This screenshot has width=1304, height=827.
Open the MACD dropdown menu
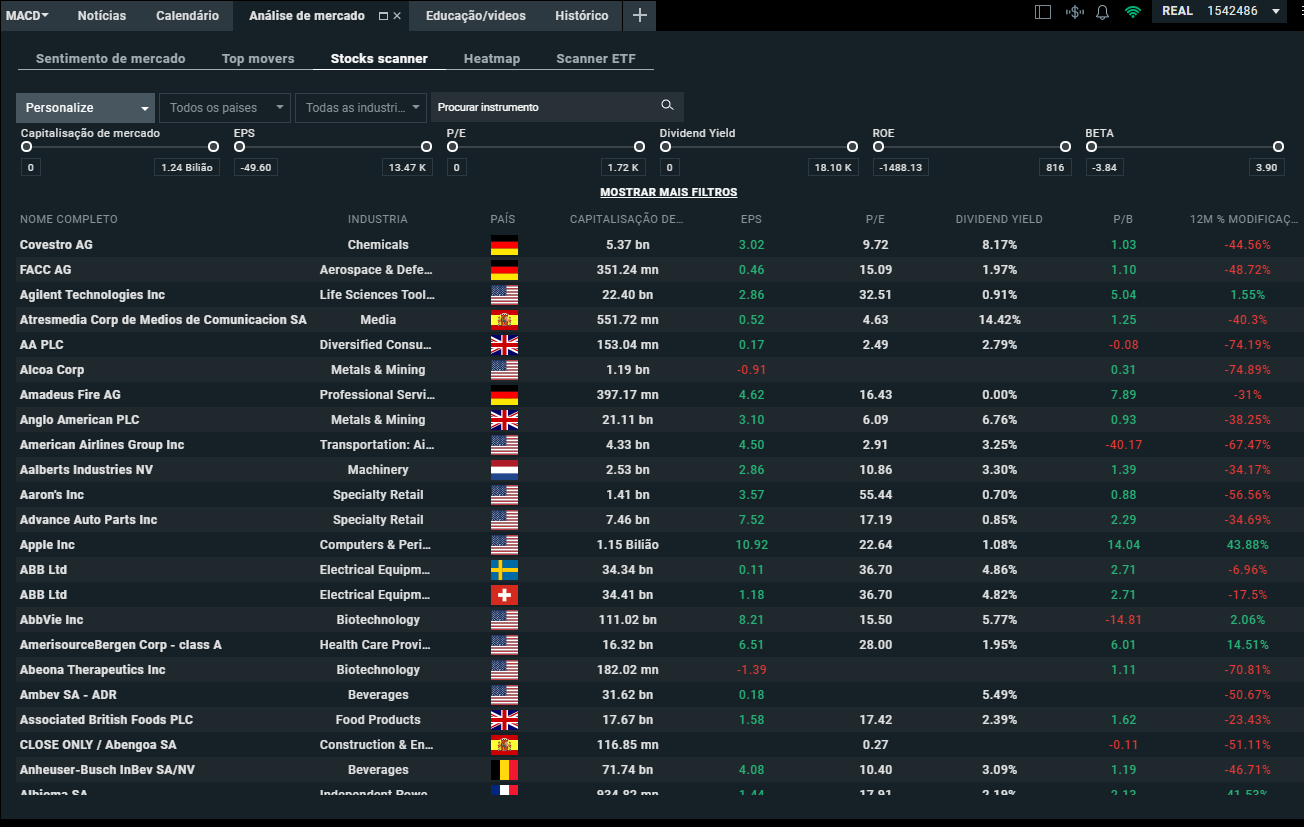tap(28, 15)
